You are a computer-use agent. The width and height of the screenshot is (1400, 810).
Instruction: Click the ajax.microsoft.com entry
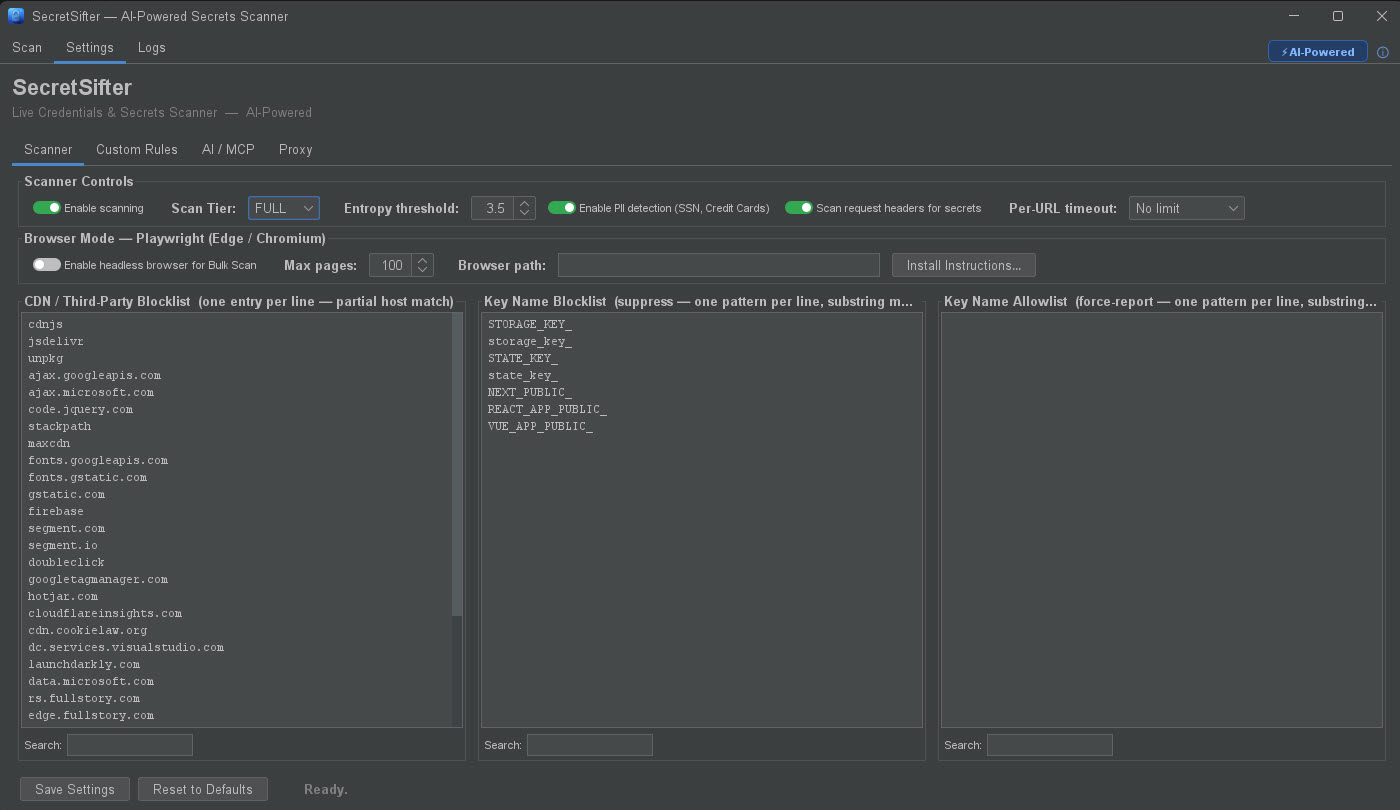91,392
